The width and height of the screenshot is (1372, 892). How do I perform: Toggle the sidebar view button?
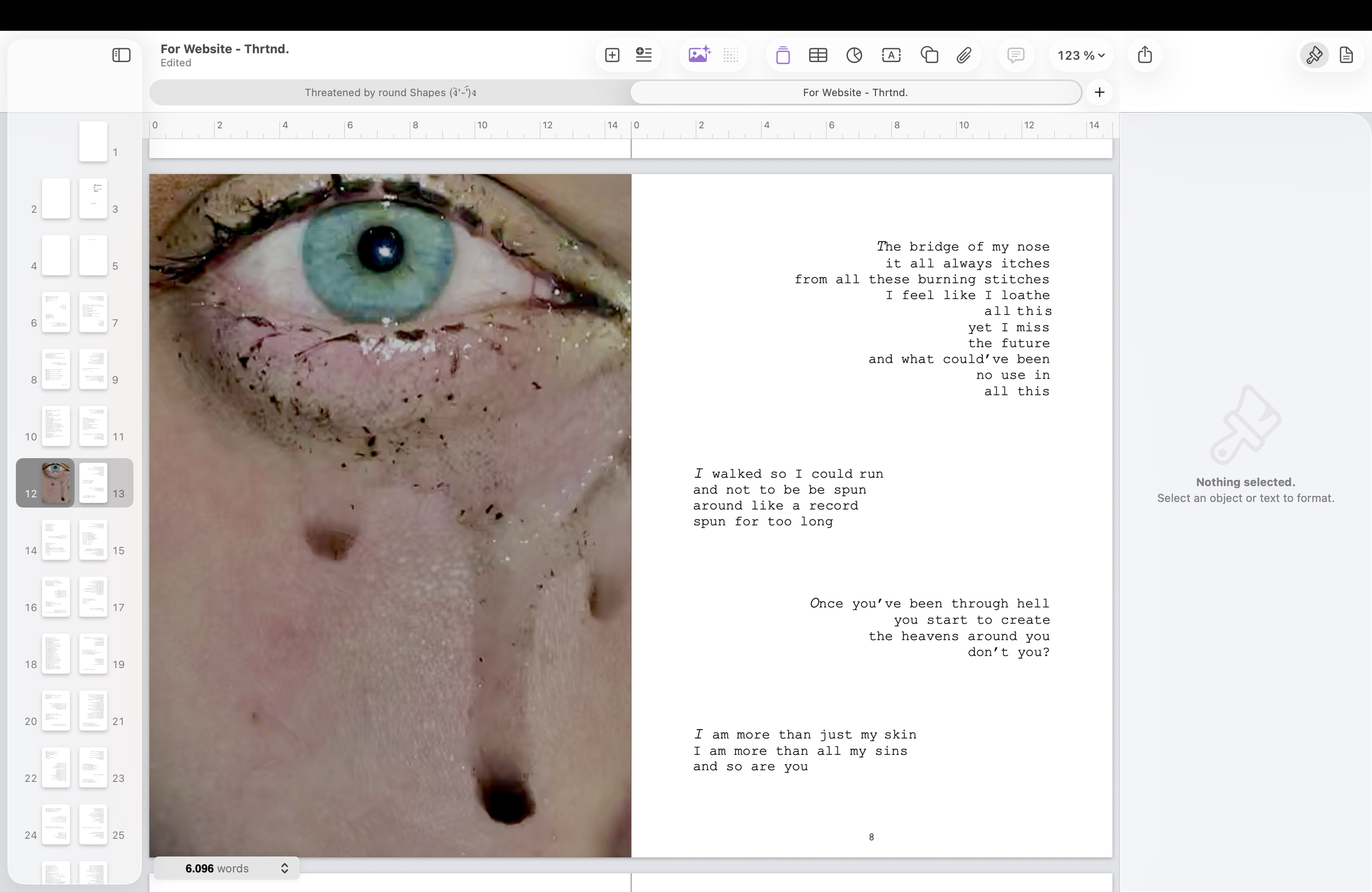[x=121, y=55]
